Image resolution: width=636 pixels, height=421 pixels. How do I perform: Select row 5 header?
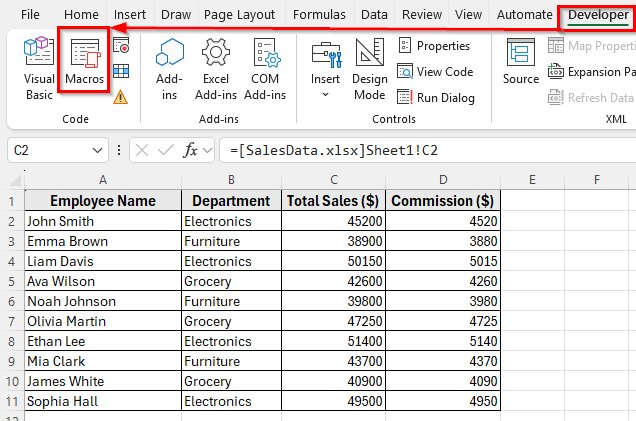coord(12,281)
